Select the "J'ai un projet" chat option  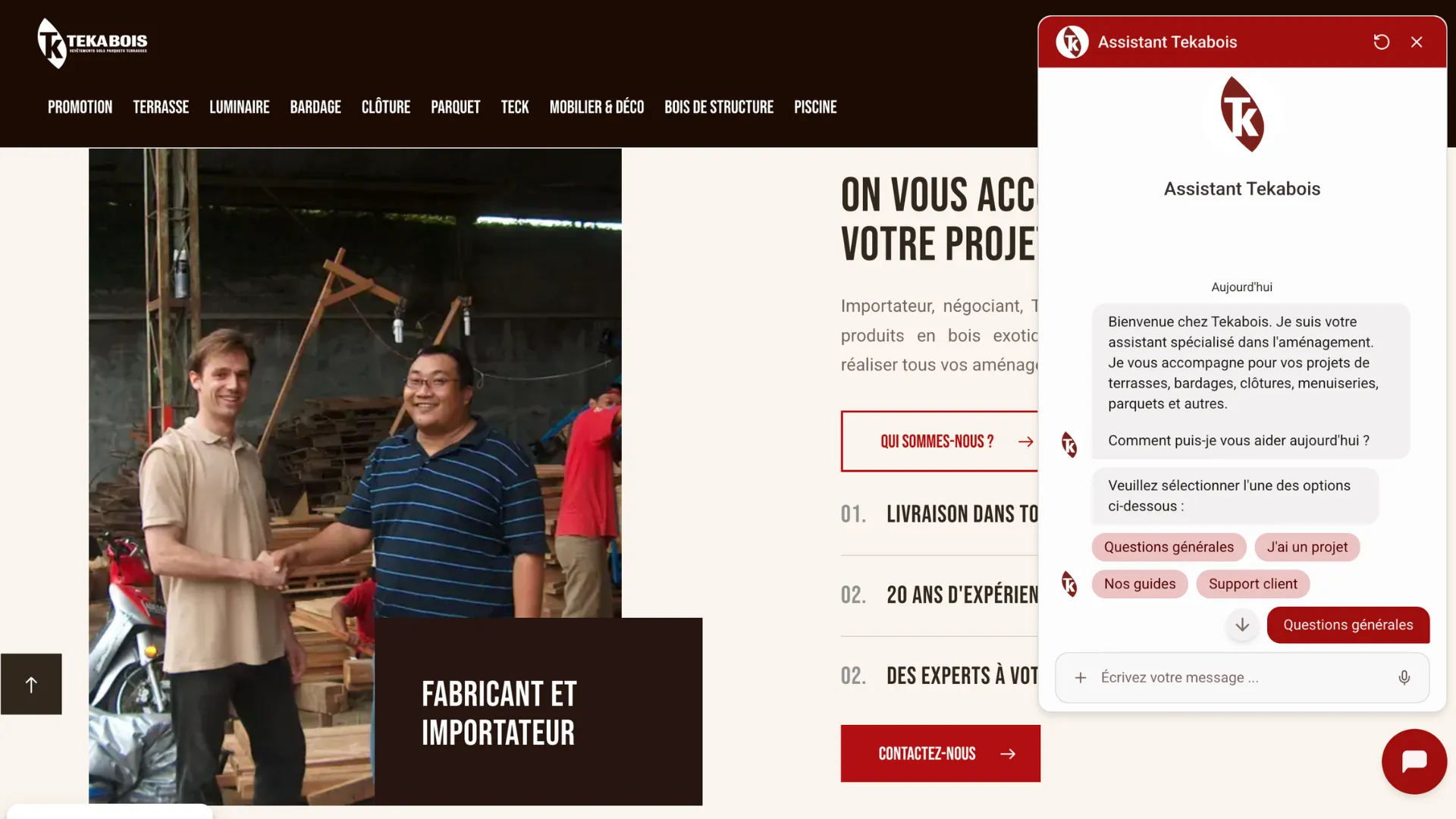click(x=1307, y=547)
